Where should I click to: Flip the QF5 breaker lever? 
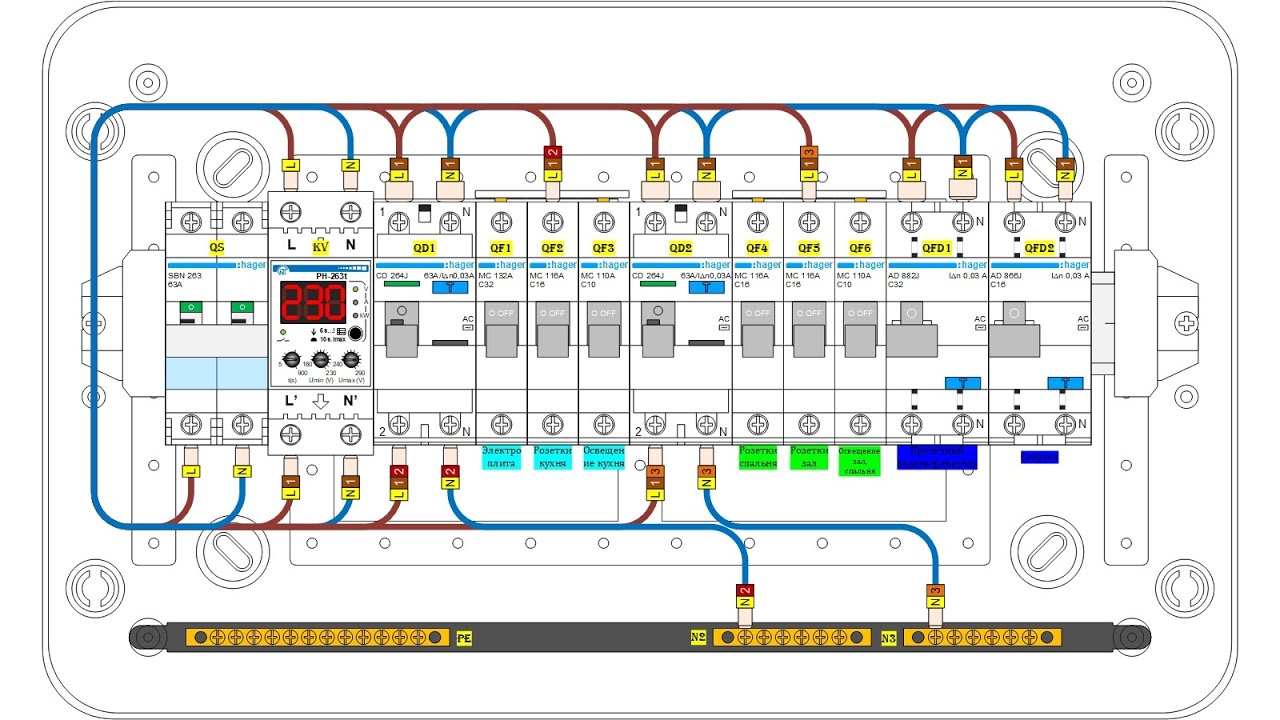(808, 329)
